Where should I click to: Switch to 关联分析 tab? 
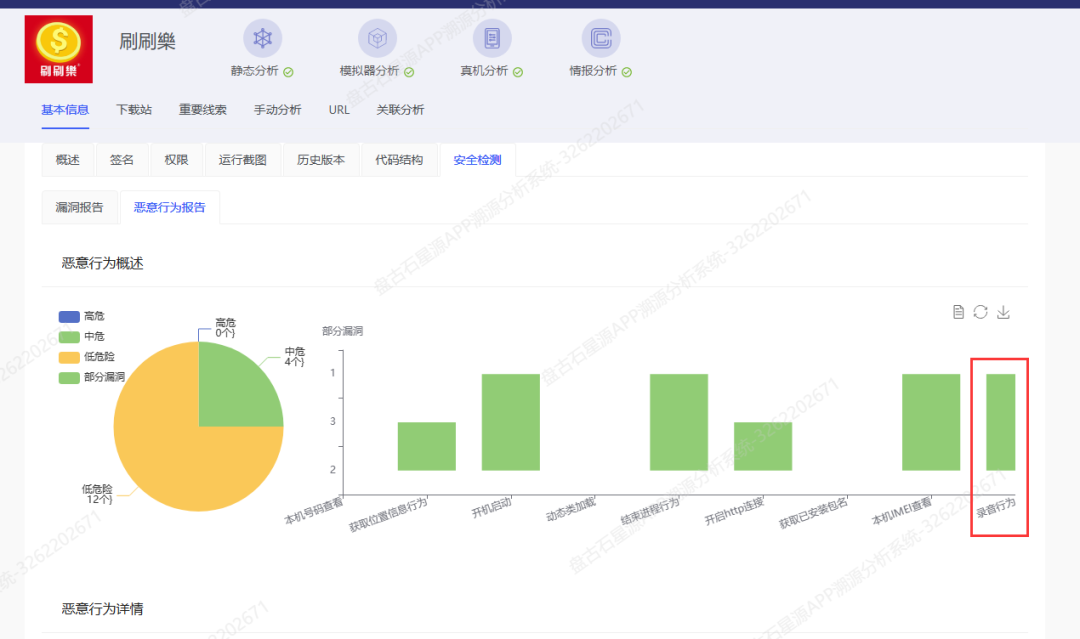(x=400, y=109)
